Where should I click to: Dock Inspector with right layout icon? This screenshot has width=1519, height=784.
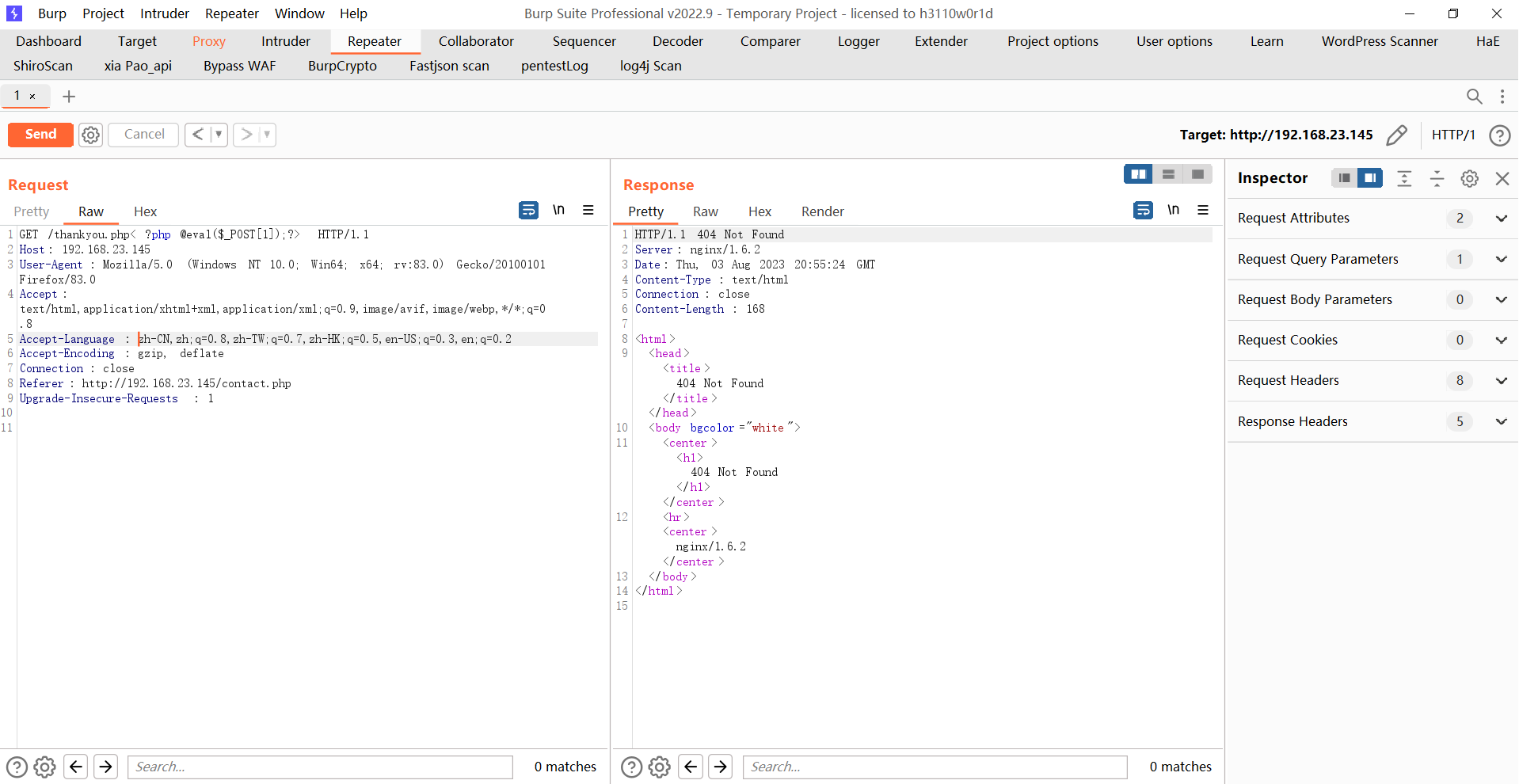click(x=1370, y=178)
